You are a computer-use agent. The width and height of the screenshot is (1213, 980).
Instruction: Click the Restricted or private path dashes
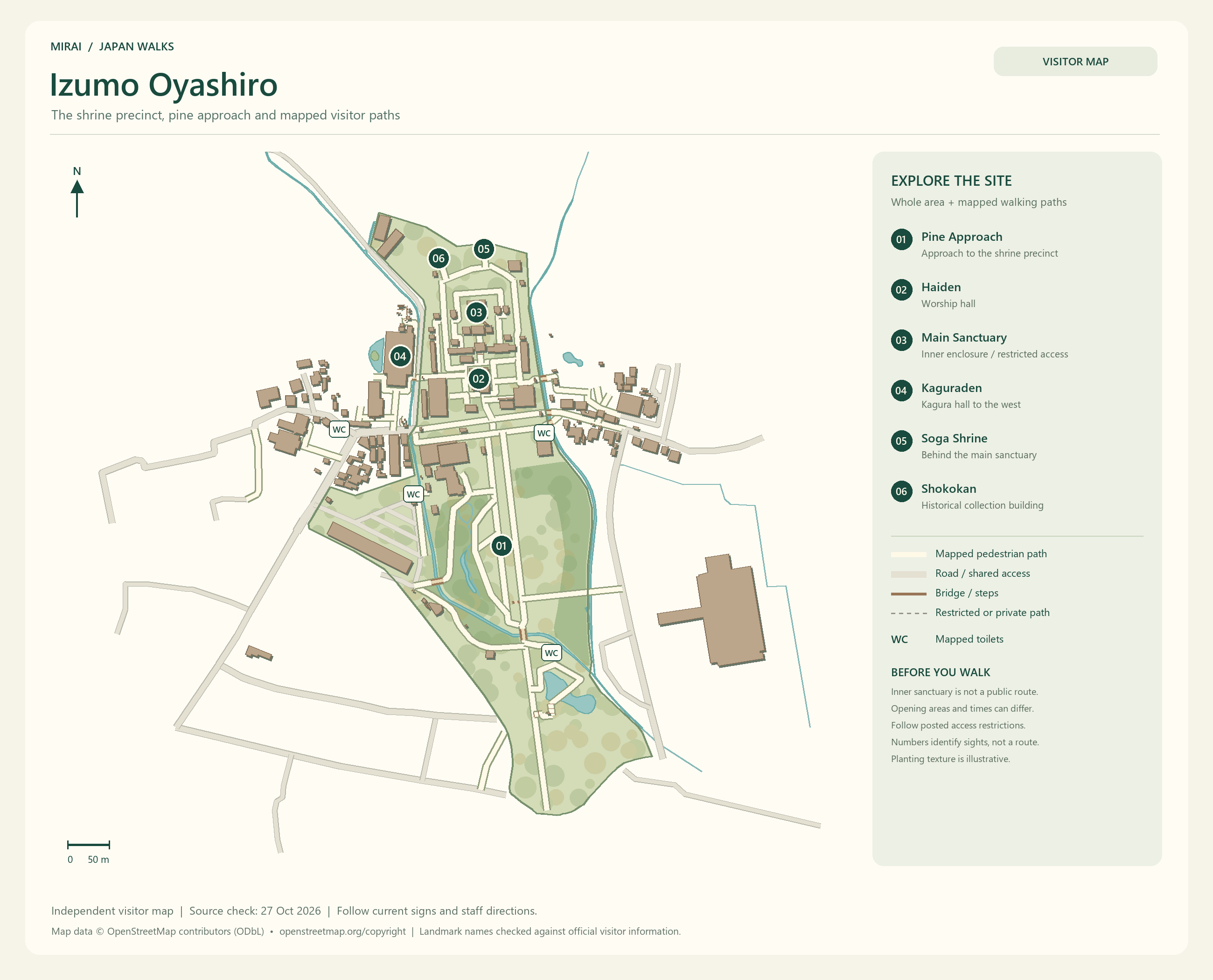point(909,613)
